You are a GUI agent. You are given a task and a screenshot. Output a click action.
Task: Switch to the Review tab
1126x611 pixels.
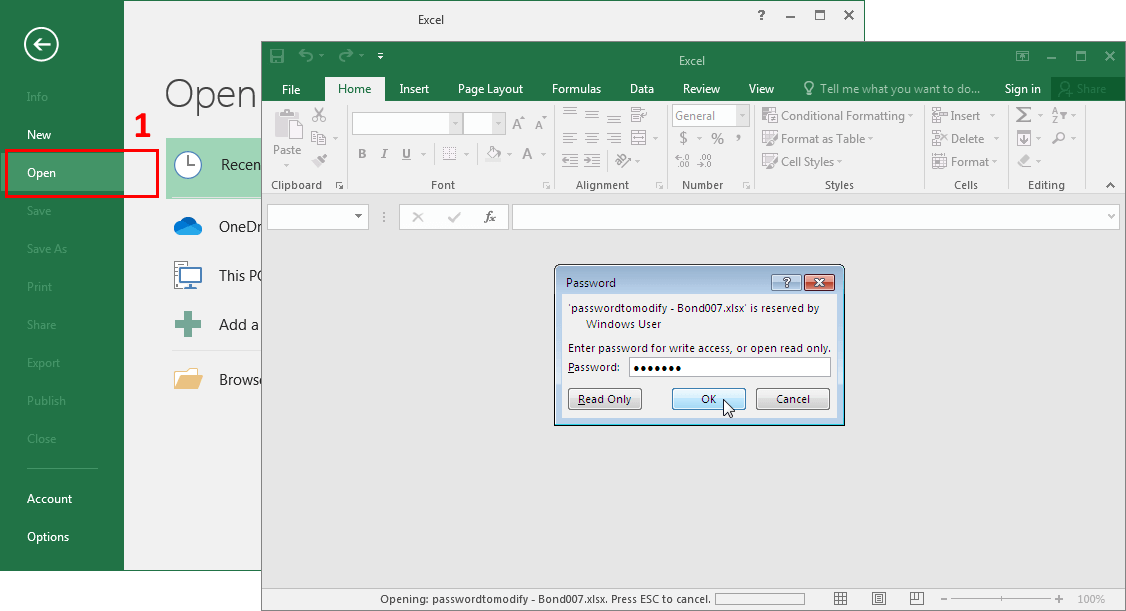tap(701, 89)
